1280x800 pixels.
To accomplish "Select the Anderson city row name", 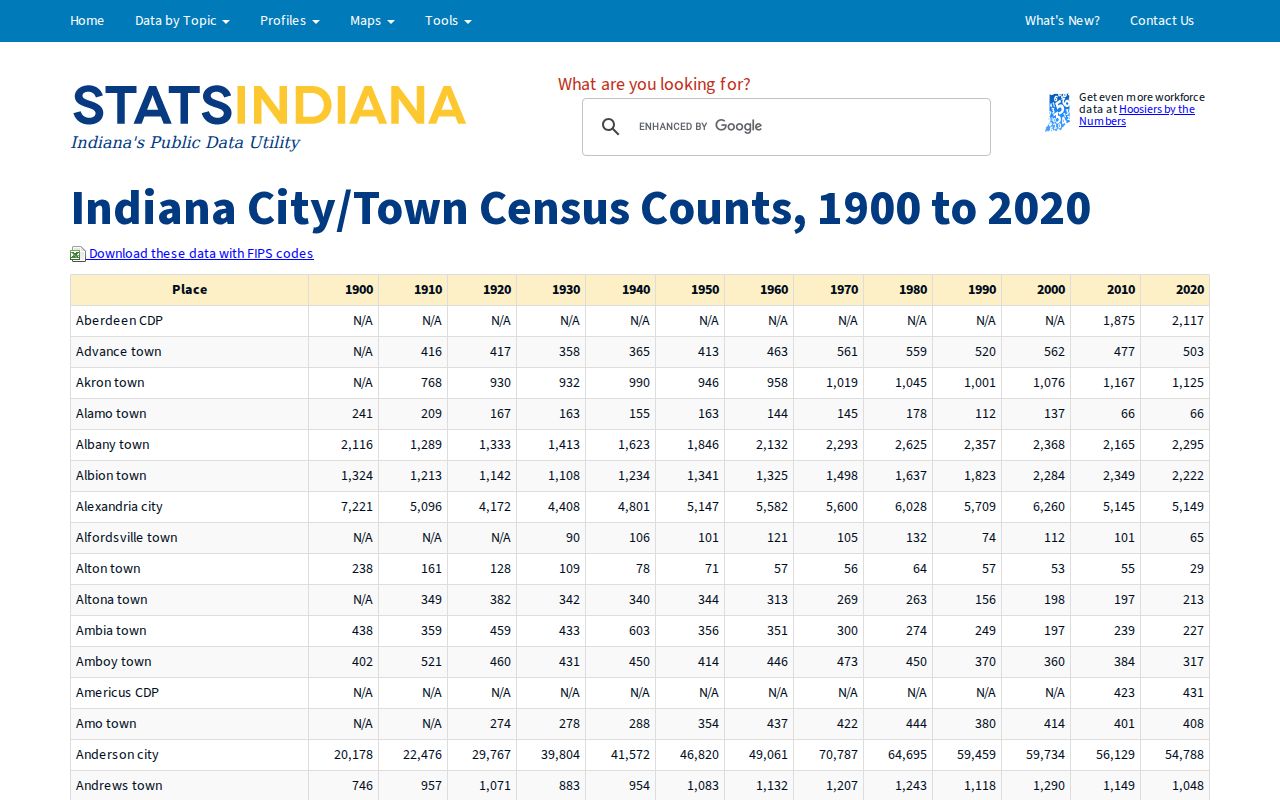I will pos(117,755).
